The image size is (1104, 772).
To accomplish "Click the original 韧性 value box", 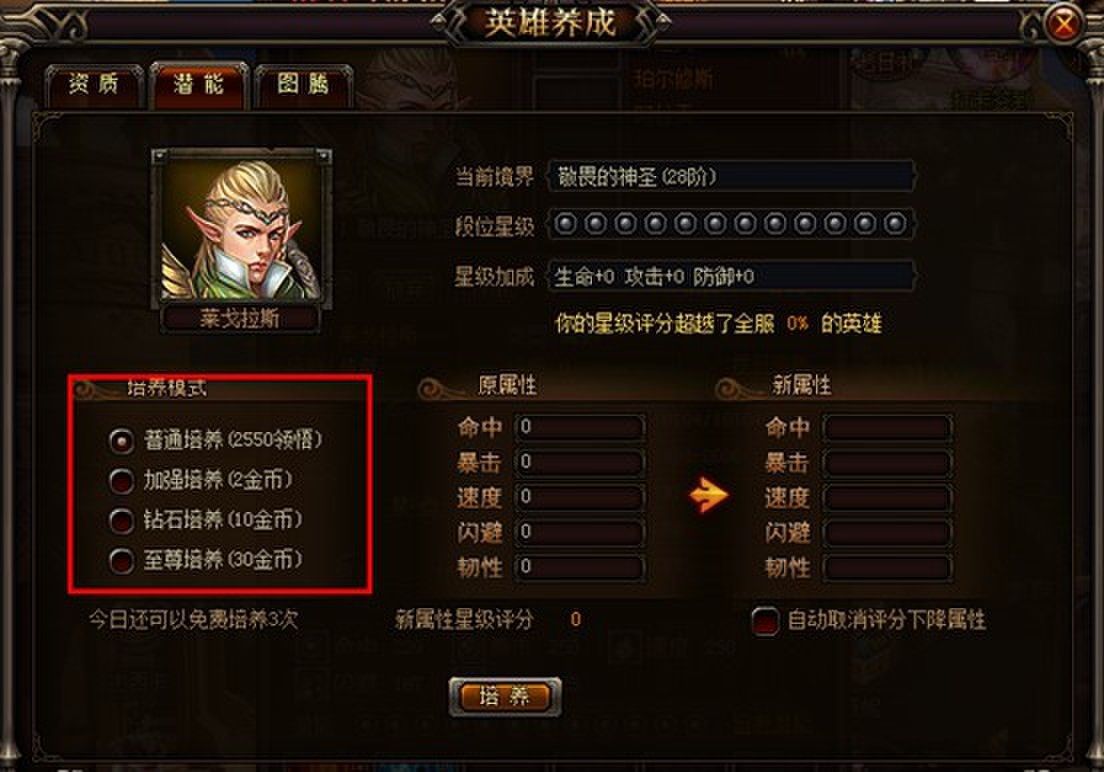I will (x=579, y=568).
